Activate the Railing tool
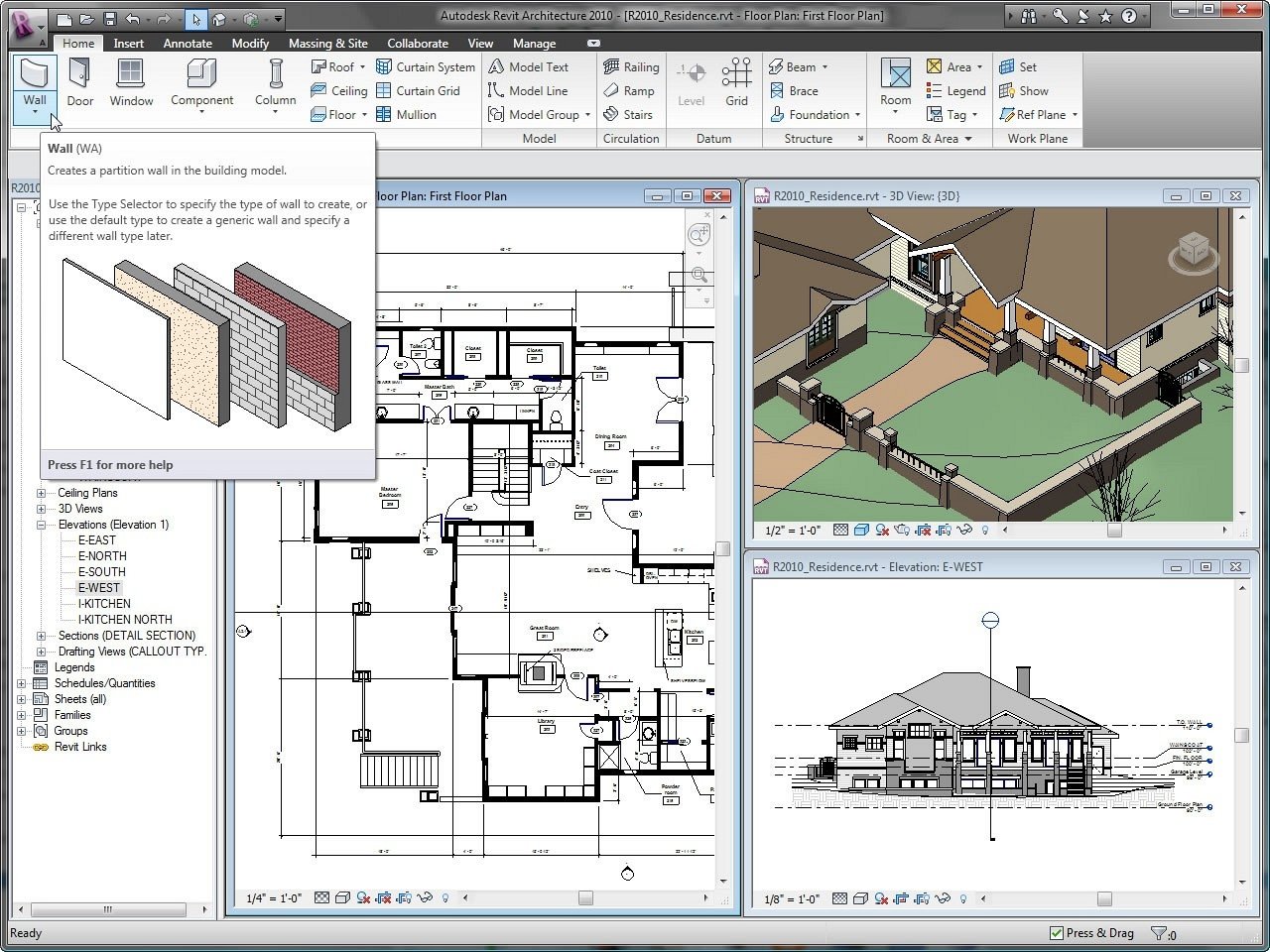 [631, 66]
